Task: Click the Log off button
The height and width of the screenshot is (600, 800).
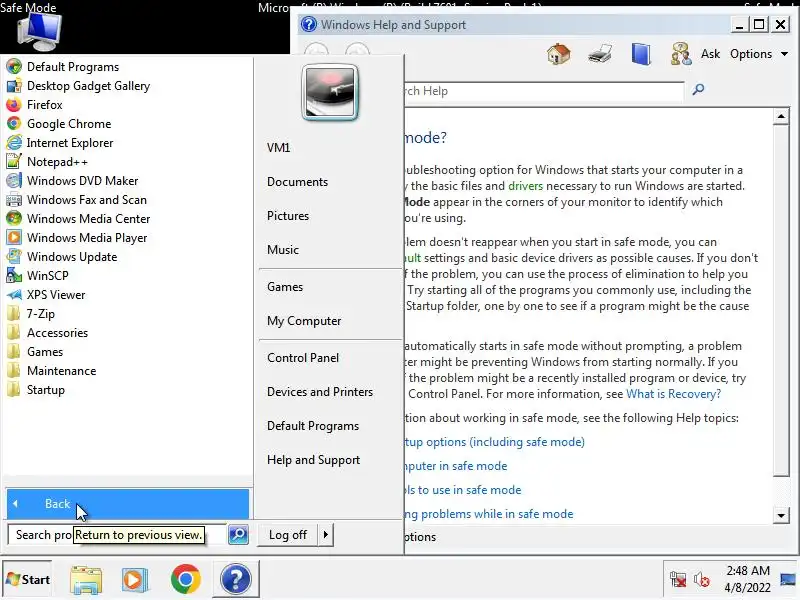Action: (x=288, y=535)
